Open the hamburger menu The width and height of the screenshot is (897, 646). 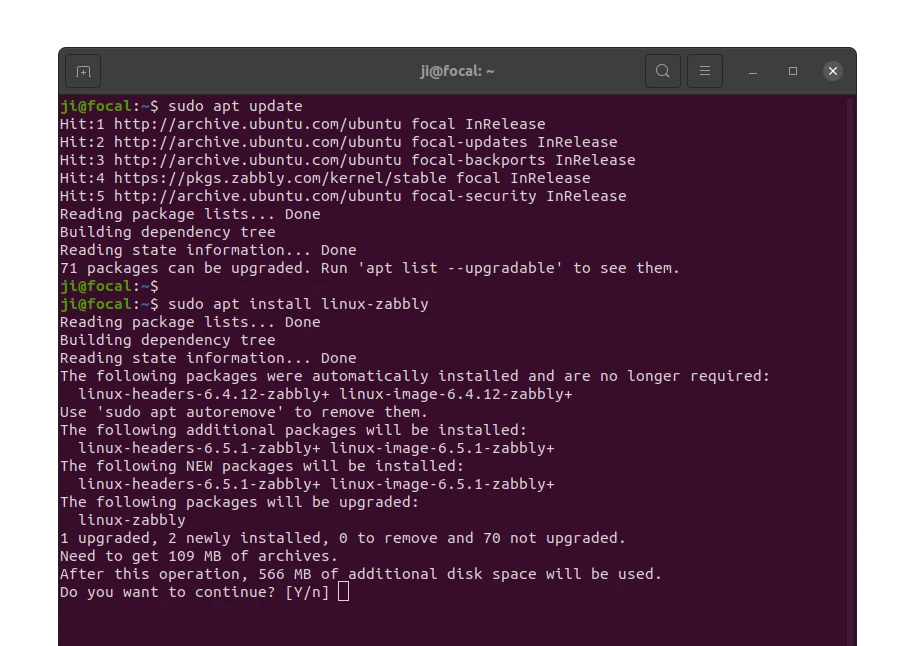coord(704,71)
